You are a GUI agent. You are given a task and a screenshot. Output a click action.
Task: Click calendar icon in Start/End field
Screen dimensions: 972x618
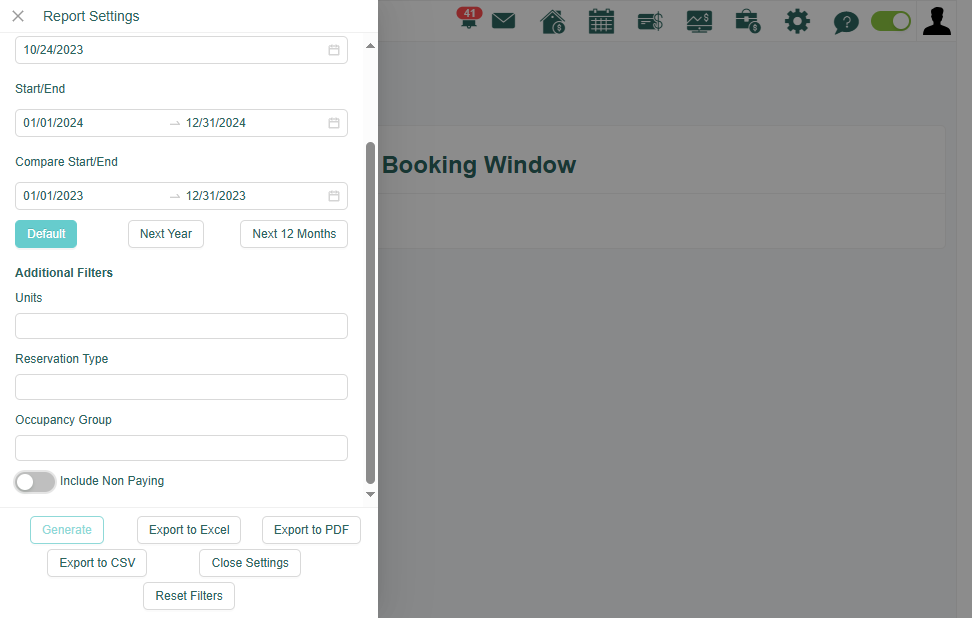334,123
